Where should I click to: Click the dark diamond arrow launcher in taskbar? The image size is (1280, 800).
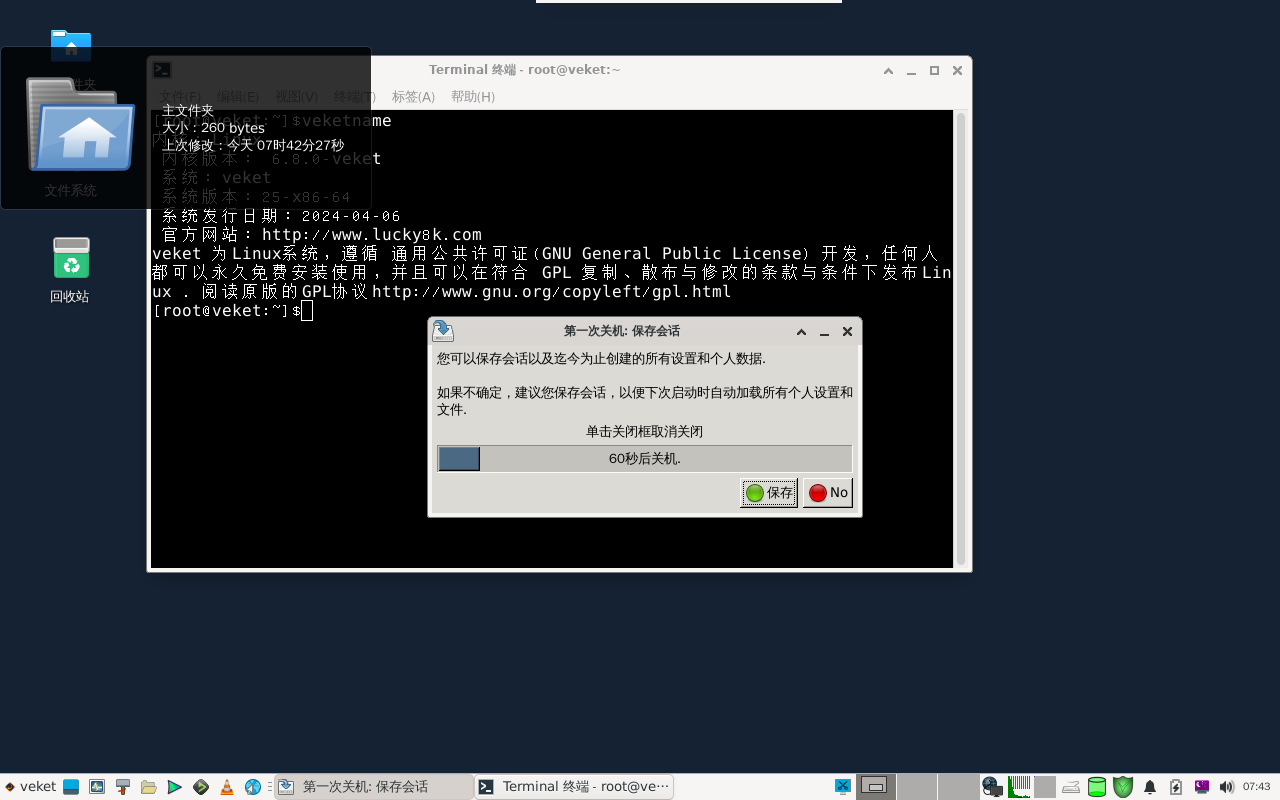(201, 787)
